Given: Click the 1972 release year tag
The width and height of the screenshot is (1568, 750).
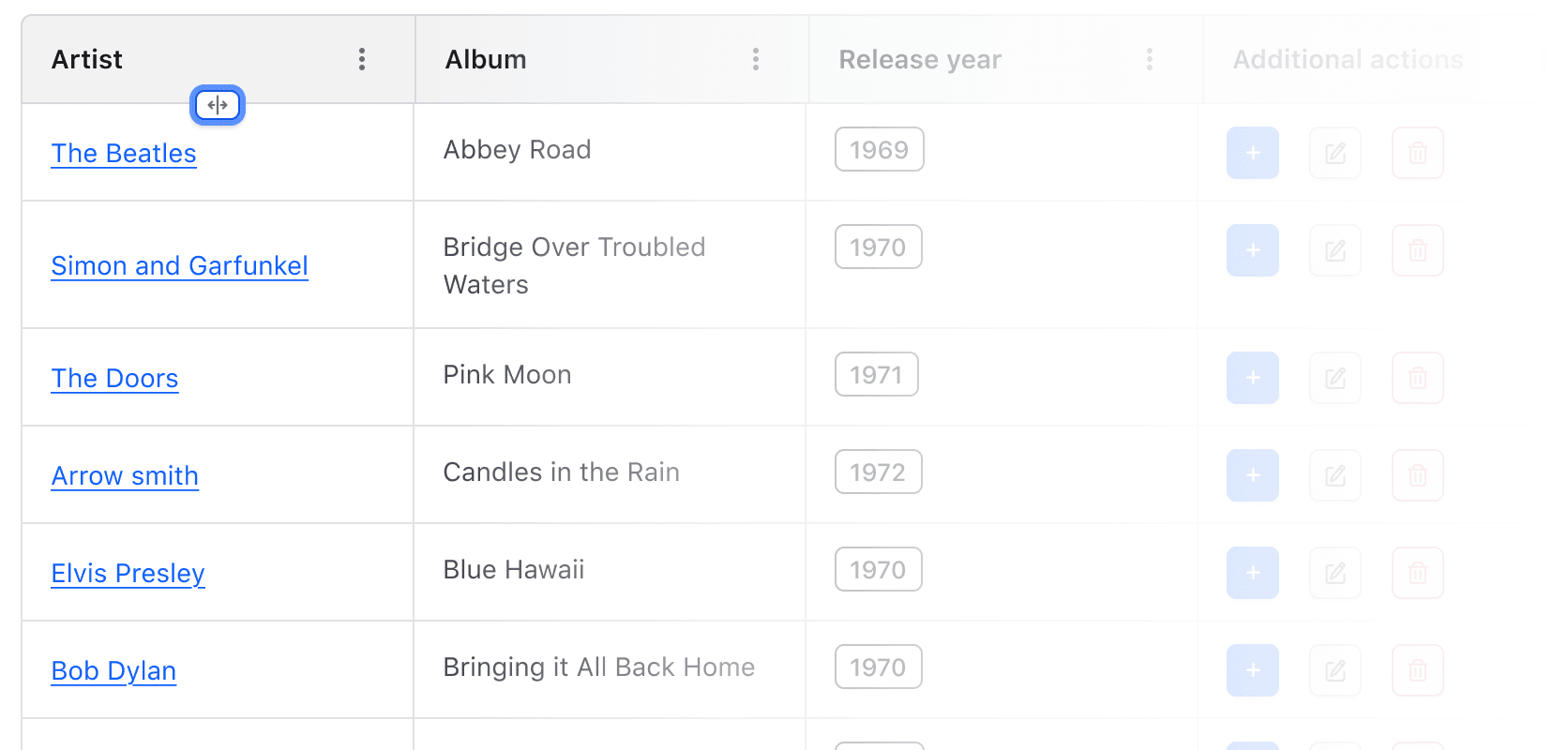Looking at the screenshot, I should point(879,472).
